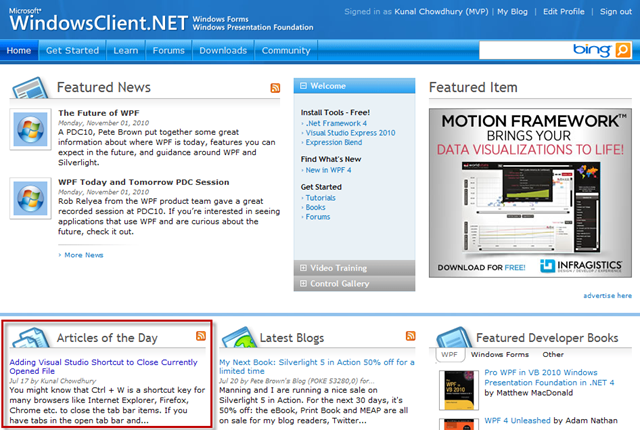
Task: Open the Forums link under Get Started
Action: (318, 217)
